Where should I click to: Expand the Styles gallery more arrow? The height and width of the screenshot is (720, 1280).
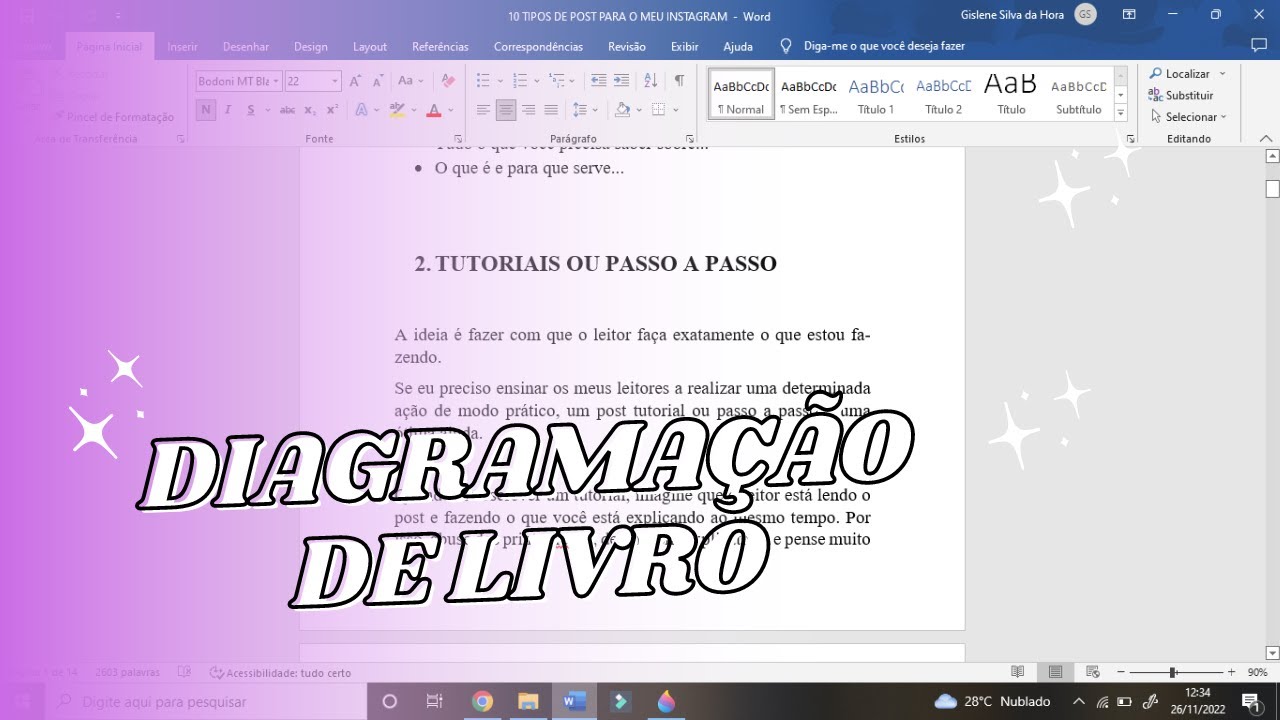click(1121, 114)
